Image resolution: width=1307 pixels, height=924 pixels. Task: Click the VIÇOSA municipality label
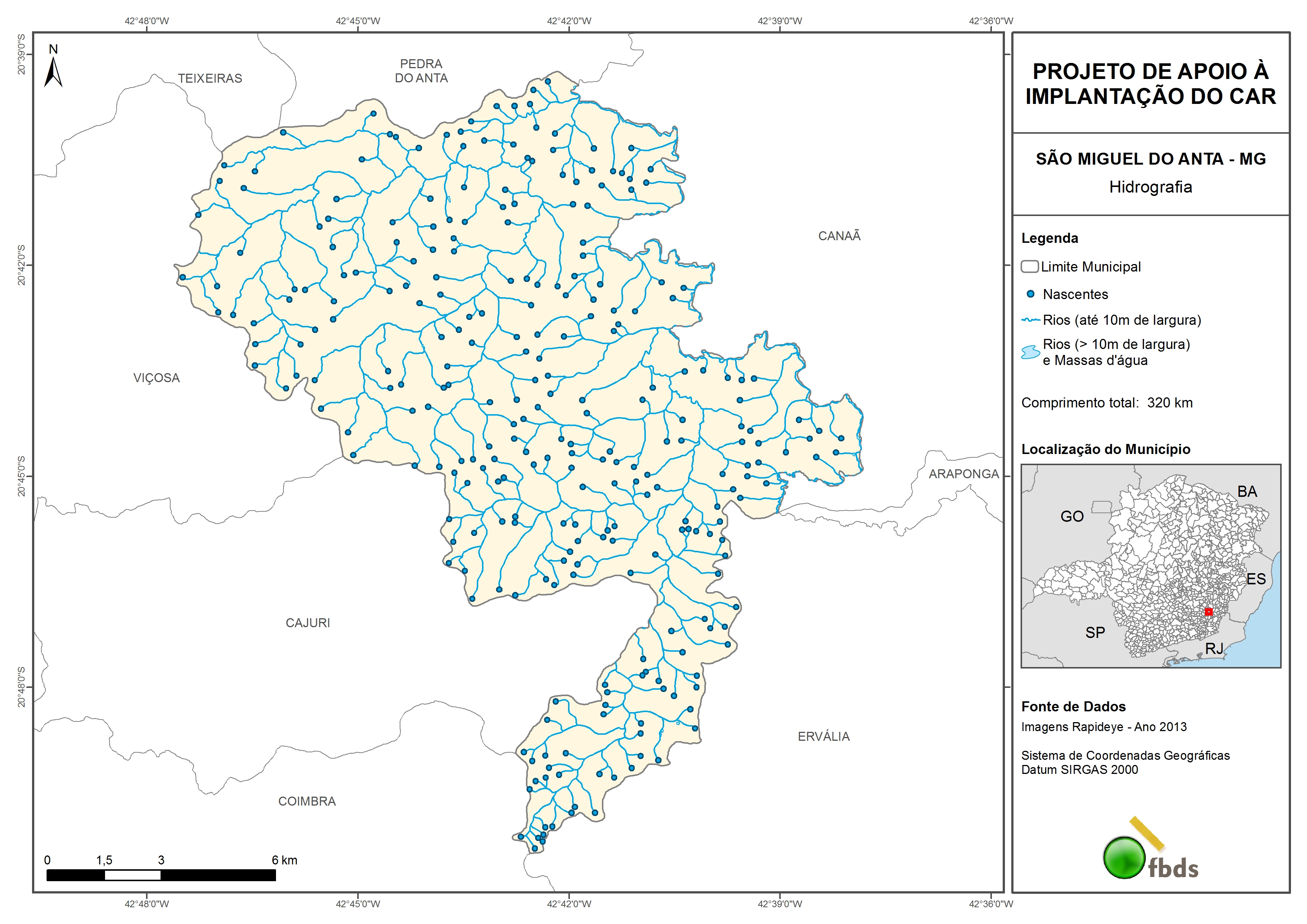pyautogui.click(x=156, y=378)
